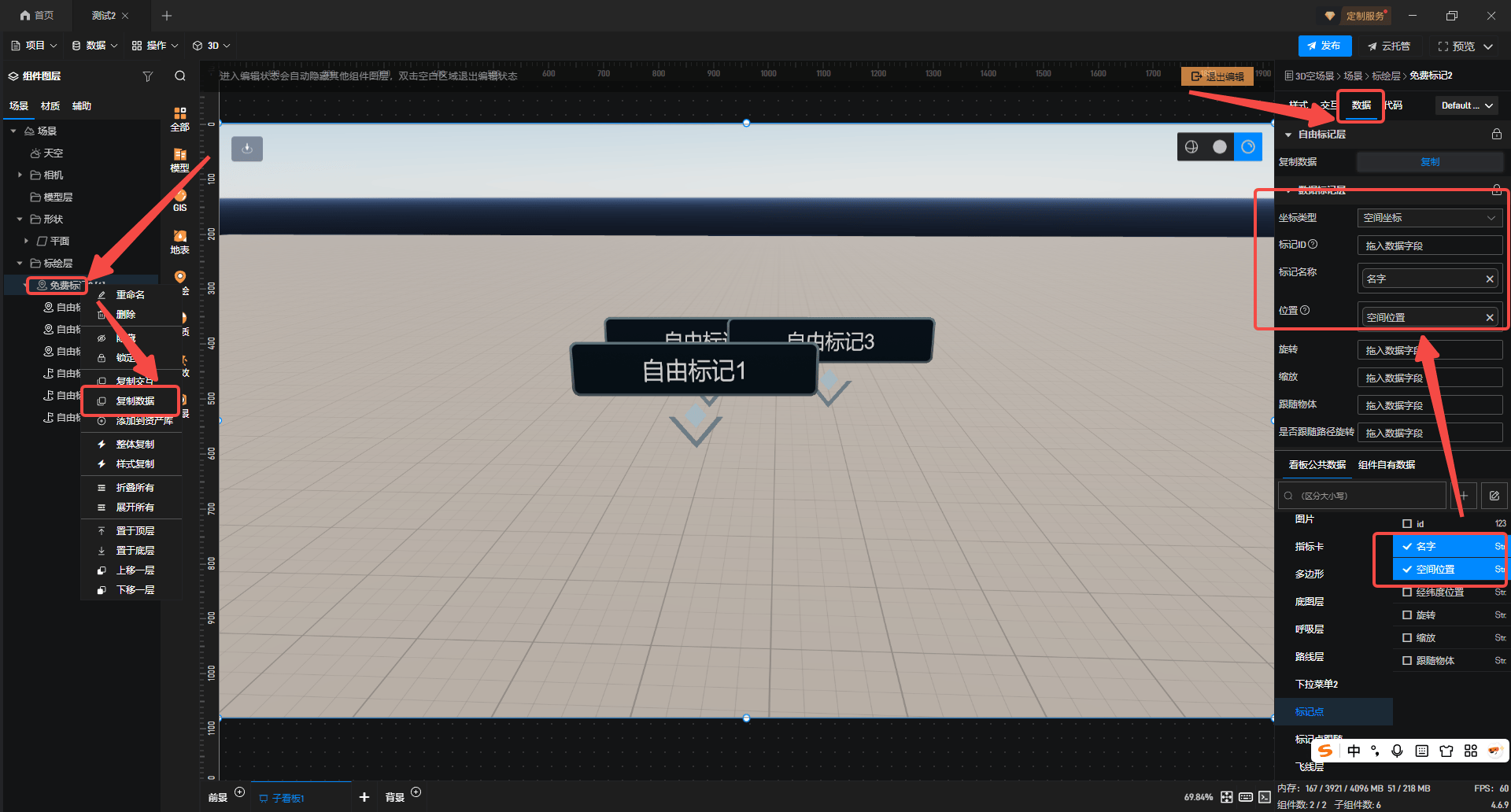Viewport: 1511px width, 812px height.
Task: Click the search icon in layer panel
Action: coord(180,76)
